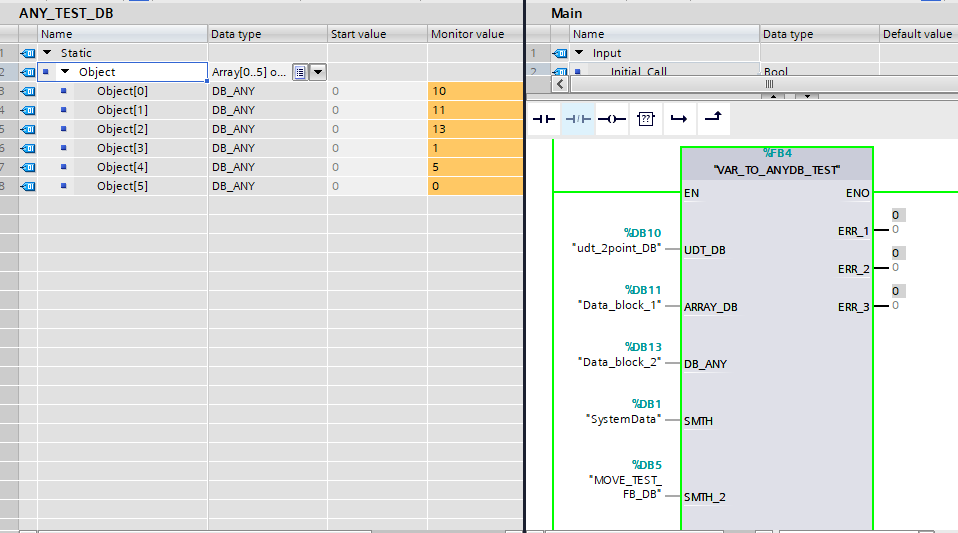Viewport: 958px width, 533px height.
Task: Click the SMTH_2 input pin
Action: point(704,497)
